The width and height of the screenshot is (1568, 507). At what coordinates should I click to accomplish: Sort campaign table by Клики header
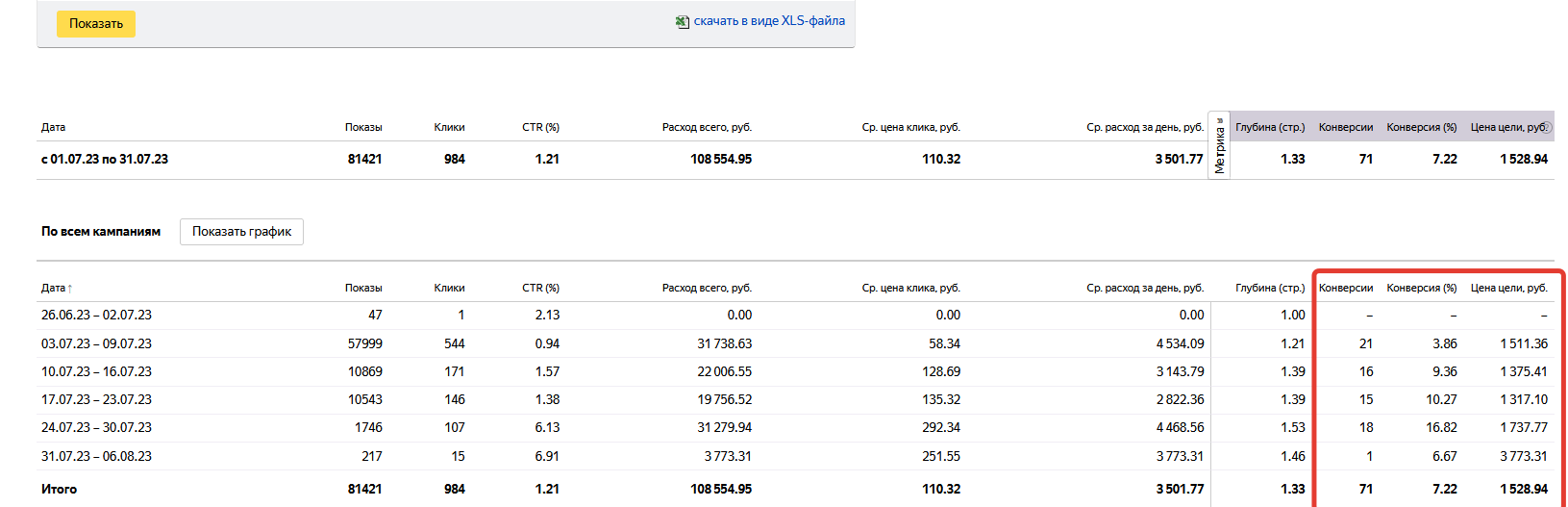(449, 288)
